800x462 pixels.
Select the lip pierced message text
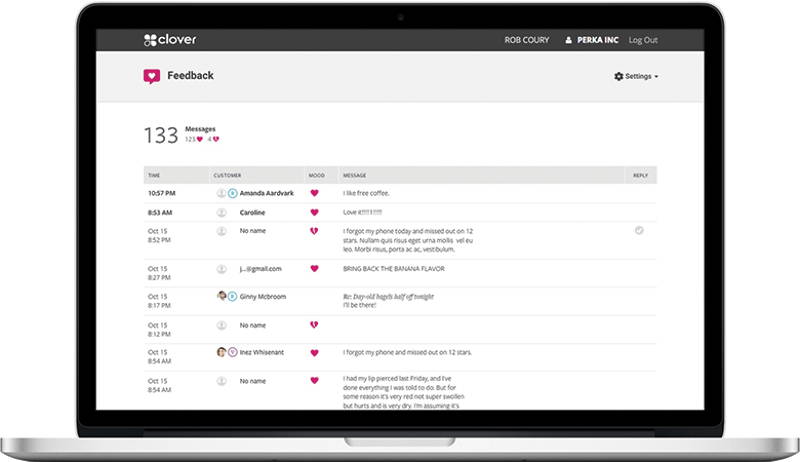point(404,392)
